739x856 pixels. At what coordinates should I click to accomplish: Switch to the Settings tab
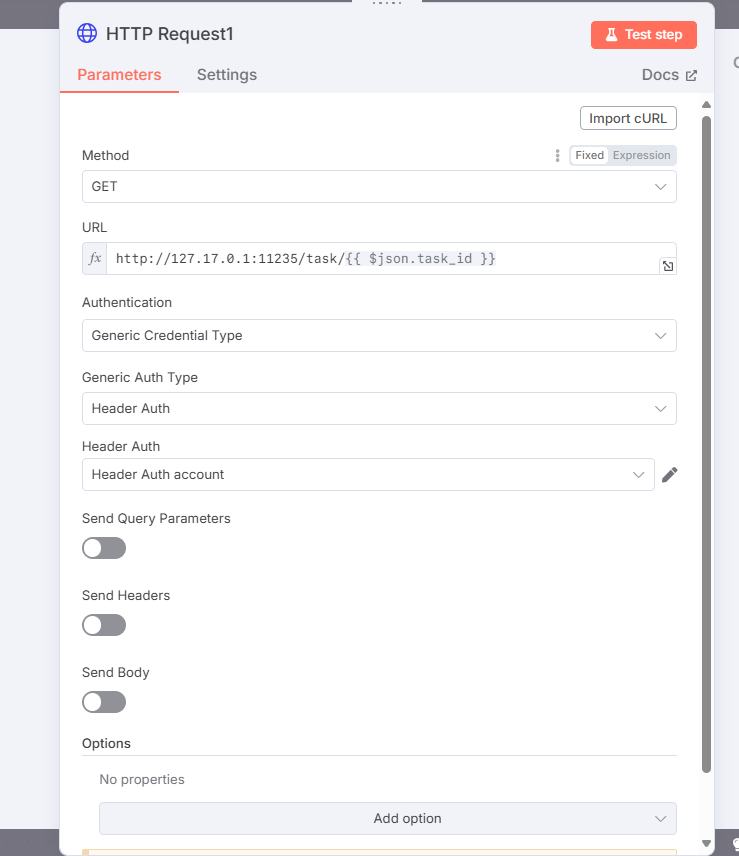click(x=227, y=75)
